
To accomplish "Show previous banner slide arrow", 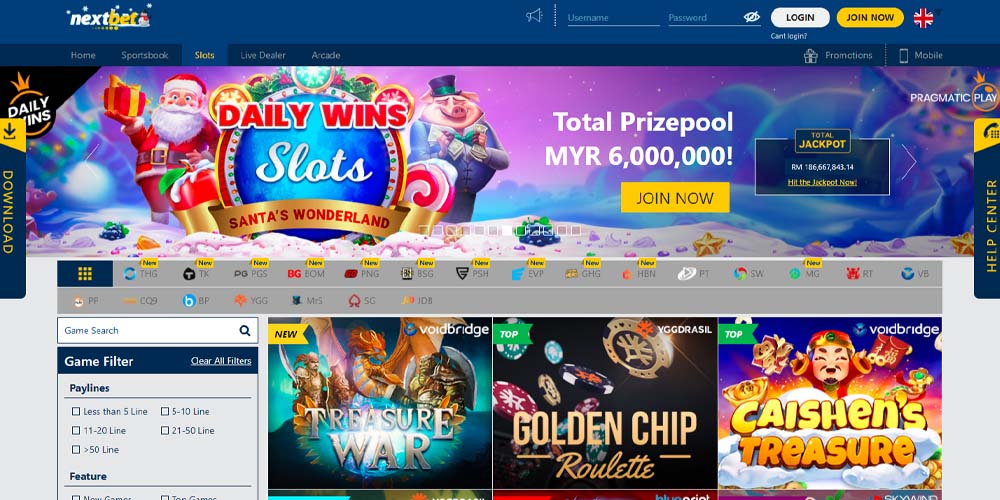I will [x=92, y=160].
